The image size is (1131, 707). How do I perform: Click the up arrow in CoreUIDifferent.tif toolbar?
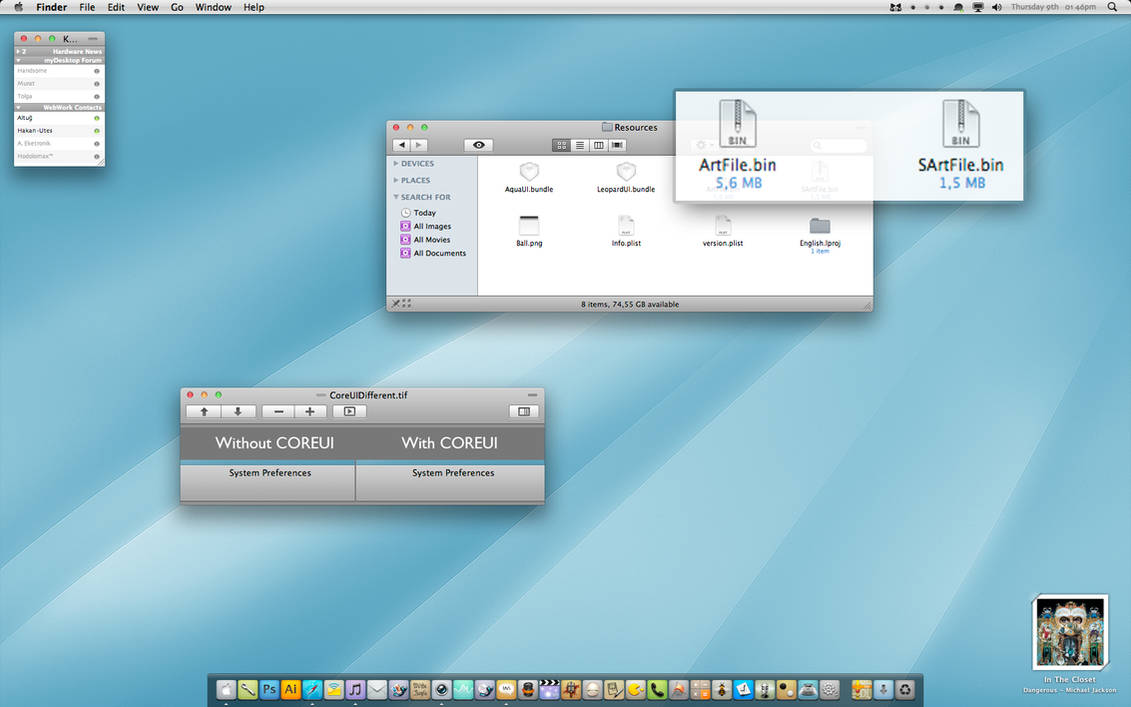tap(204, 411)
